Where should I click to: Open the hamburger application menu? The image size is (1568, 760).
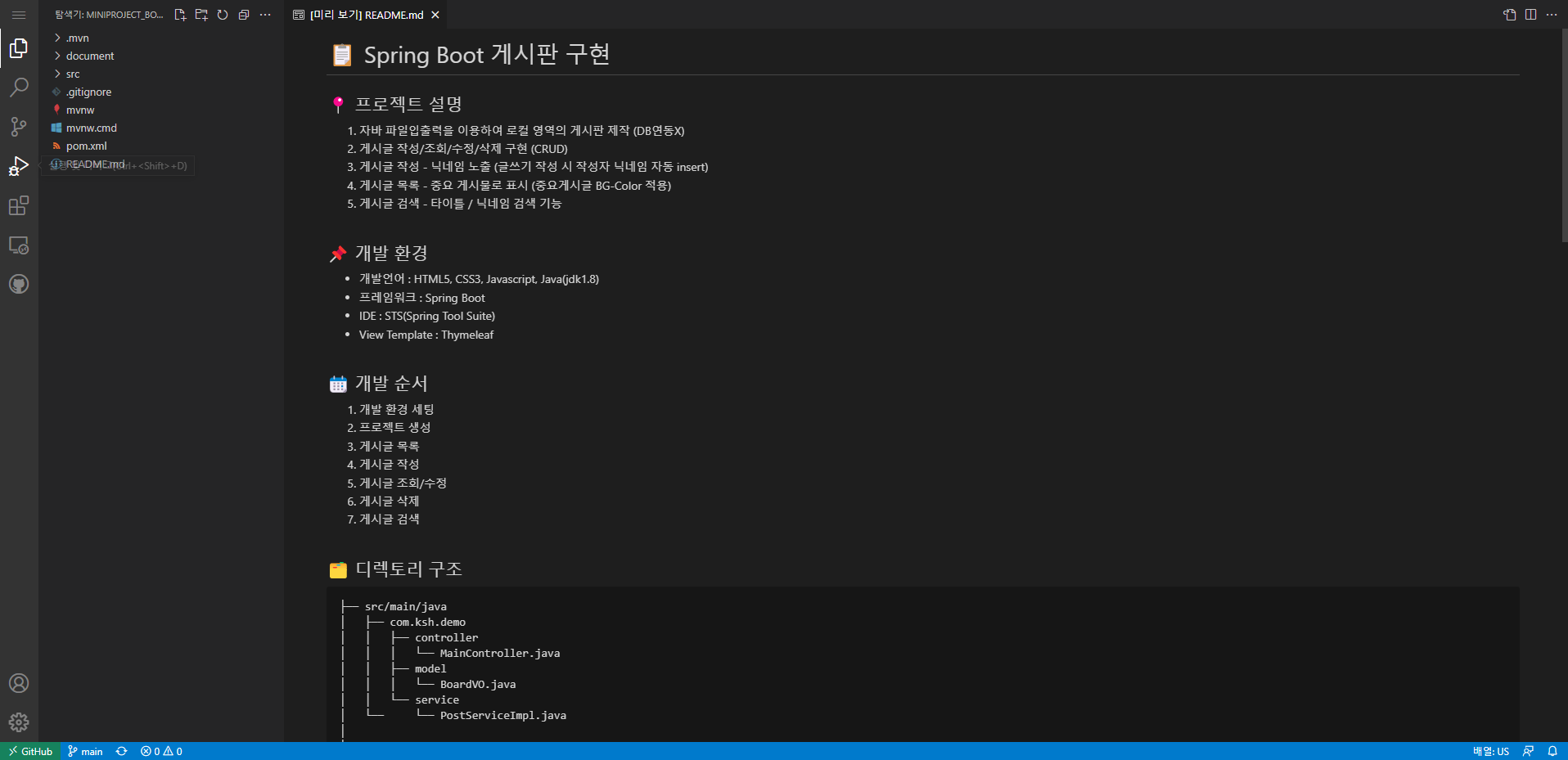click(19, 15)
